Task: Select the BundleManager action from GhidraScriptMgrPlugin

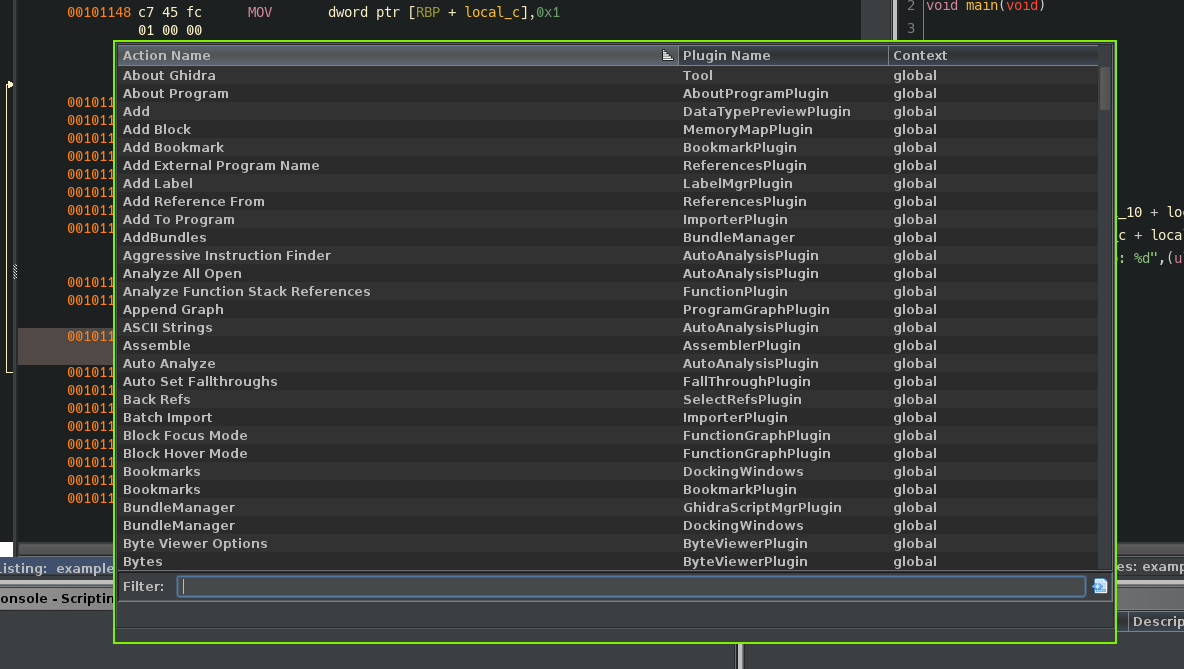Action: (608, 508)
